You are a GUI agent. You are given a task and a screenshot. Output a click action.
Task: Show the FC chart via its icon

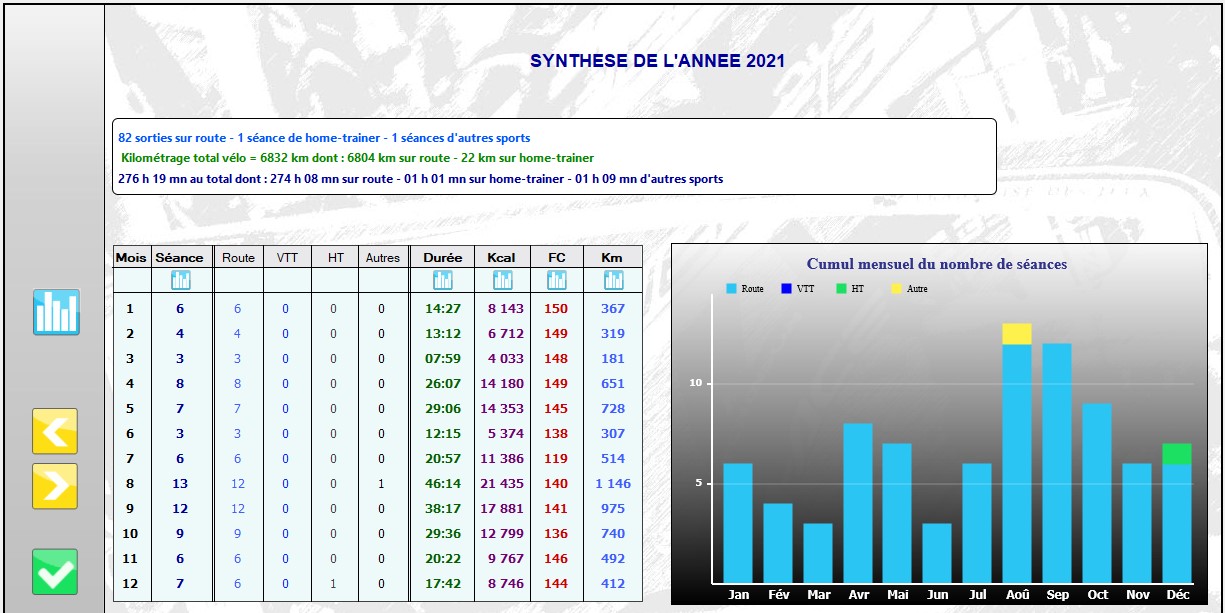tap(556, 281)
